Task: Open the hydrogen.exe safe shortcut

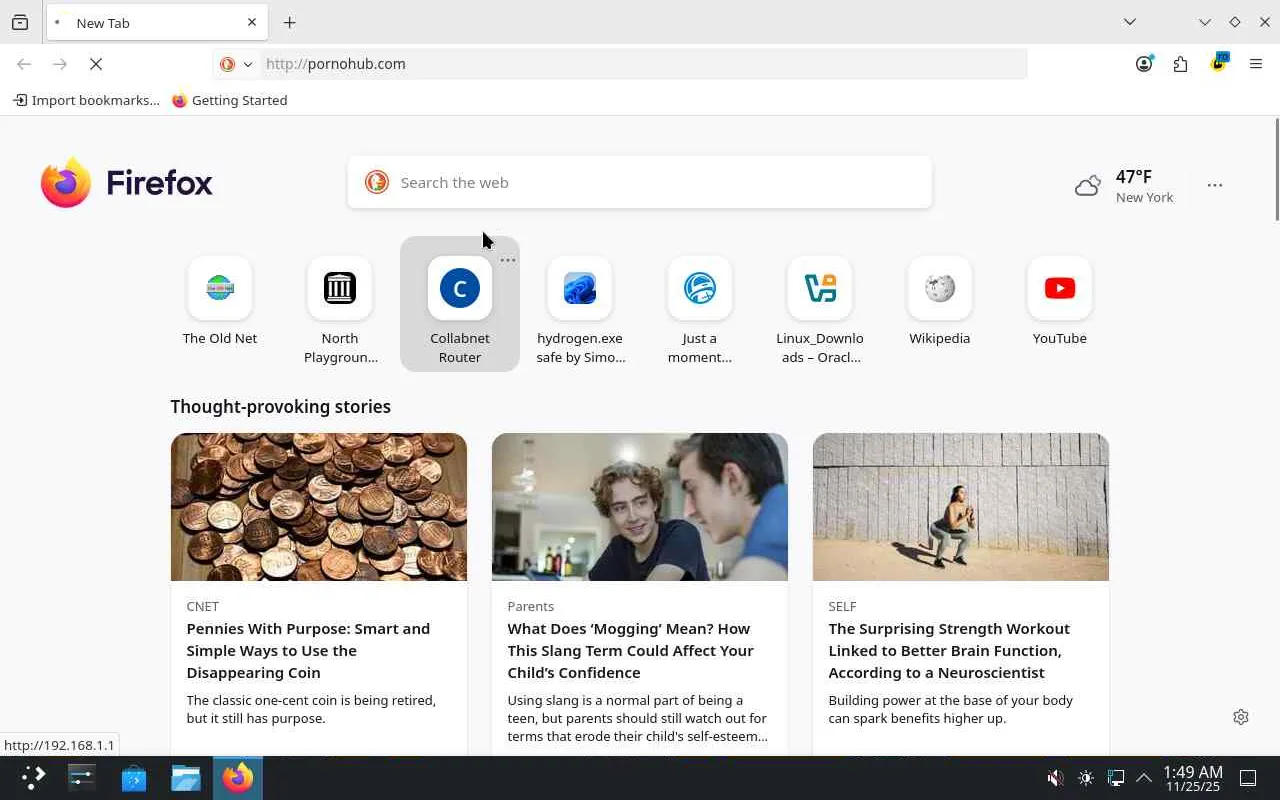Action: [580, 302]
